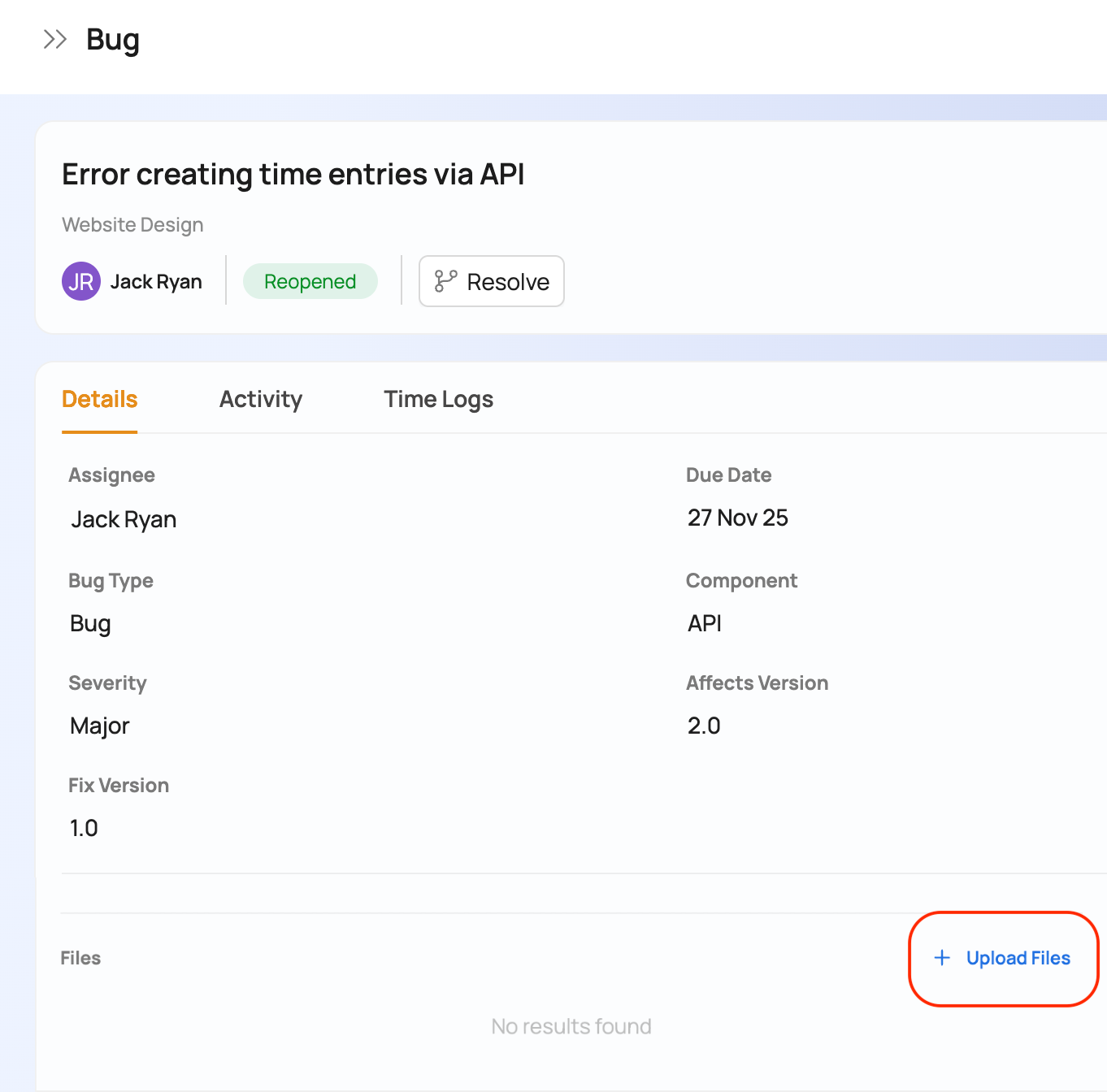This screenshot has width=1107, height=1092.
Task: Select the Severity value Major
Action: 100,726
